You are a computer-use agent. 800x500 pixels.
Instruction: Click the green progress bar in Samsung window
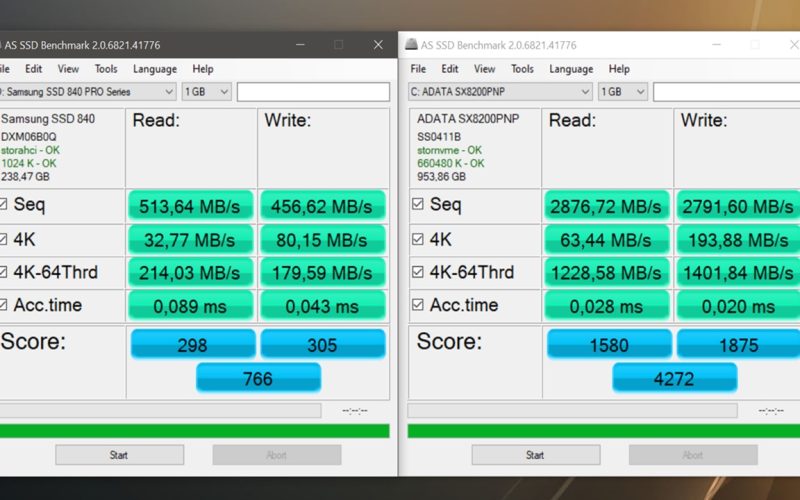click(x=194, y=431)
